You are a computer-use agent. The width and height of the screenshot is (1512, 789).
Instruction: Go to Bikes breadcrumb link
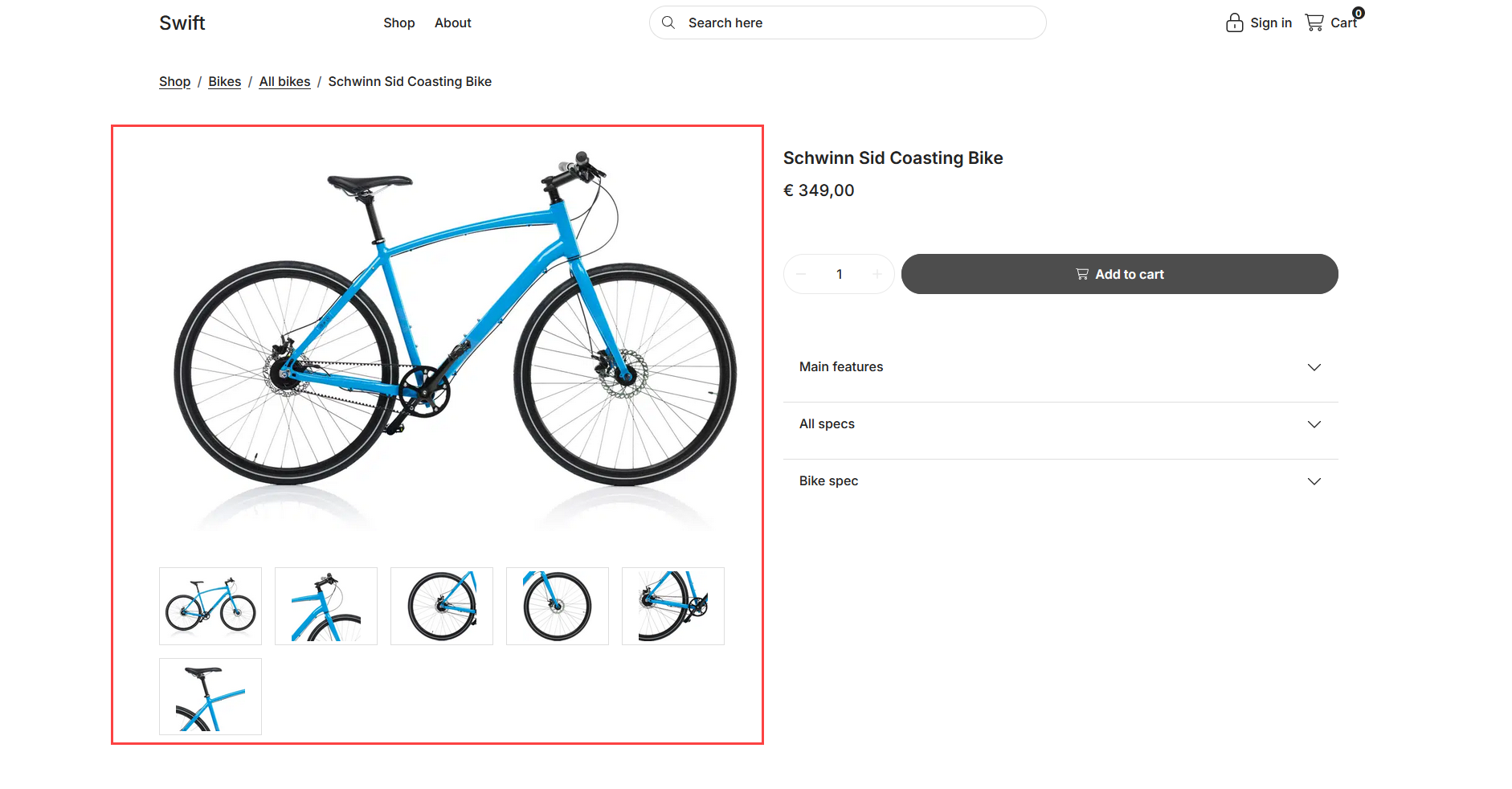click(224, 81)
